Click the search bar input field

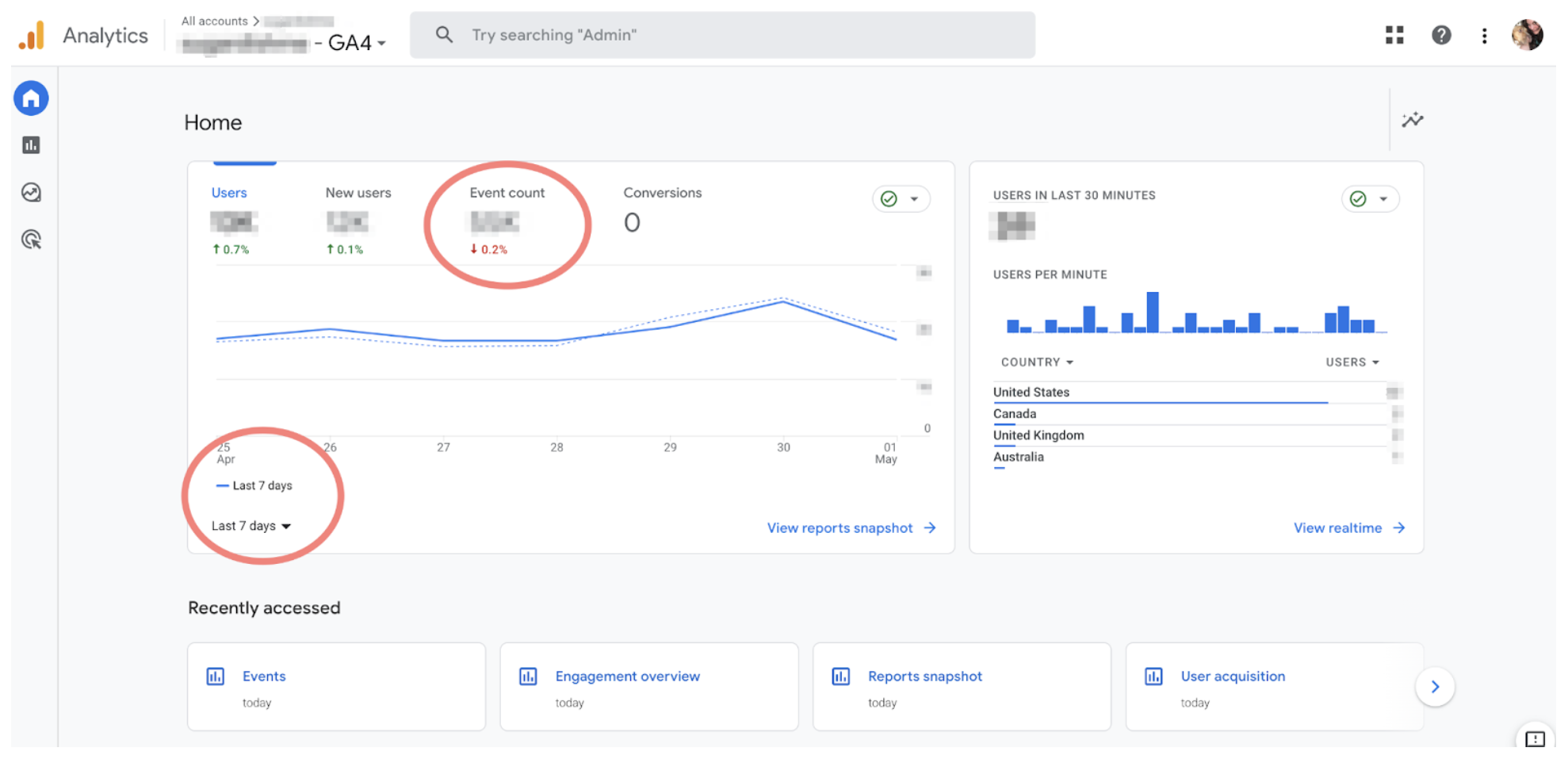721,35
